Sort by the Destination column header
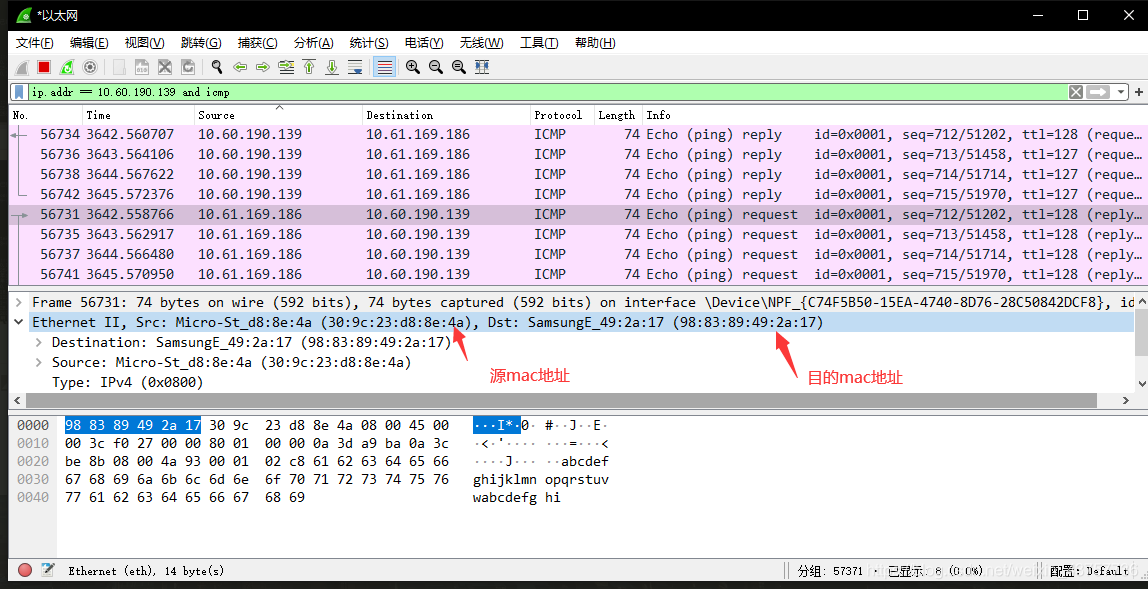1148x589 pixels. [x=446, y=115]
